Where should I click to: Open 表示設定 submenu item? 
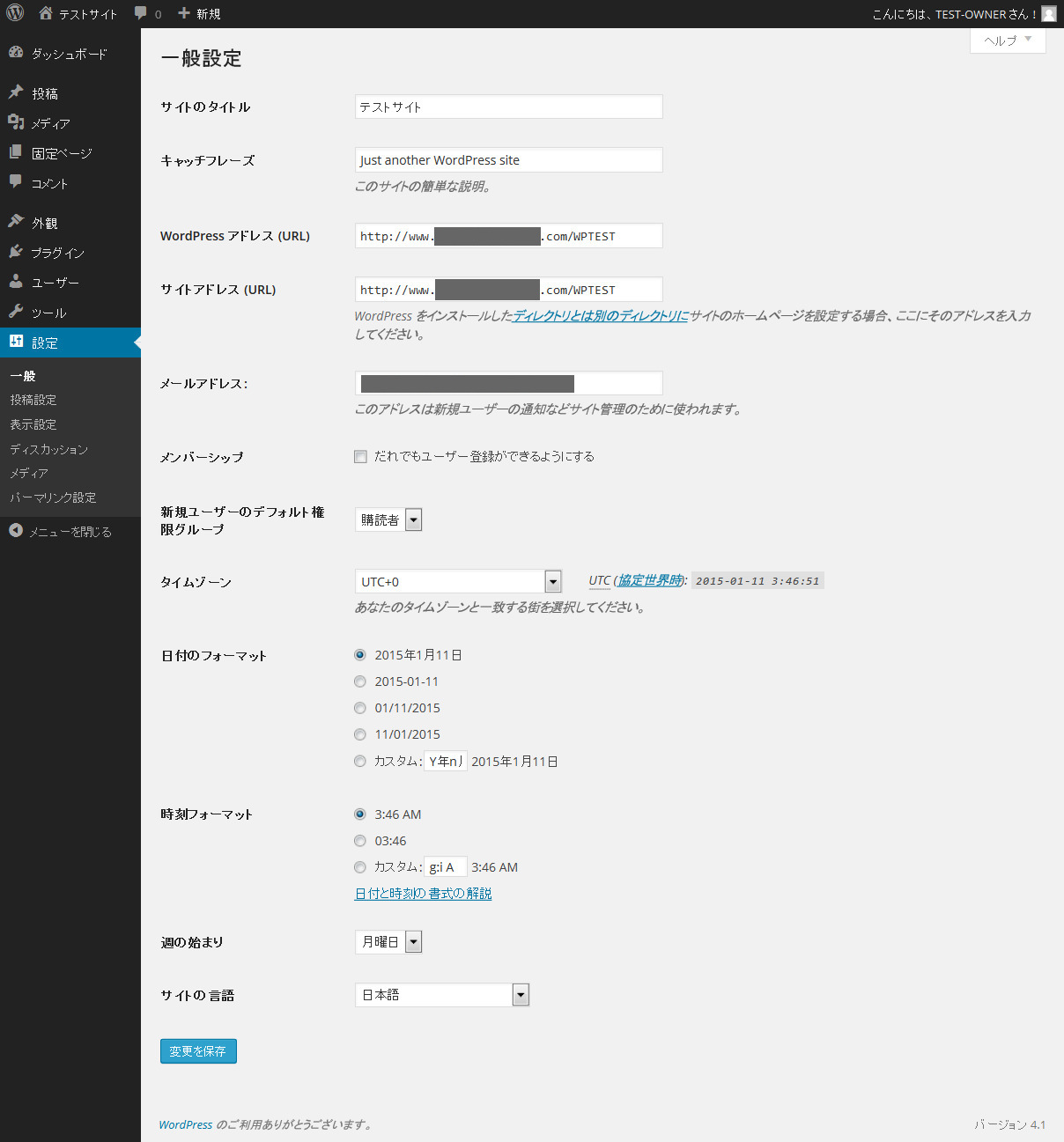[33, 424]
